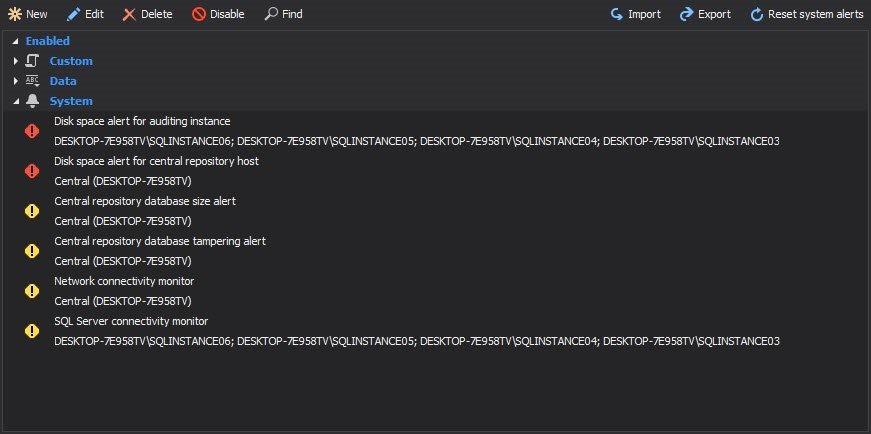Image resolution: width=871 pixels, height=434 pixels.
Task: Click 'Central (DESKTOP-7E958TV)' under database size alert
Action: pyautogui.click(x=123, y=221)
